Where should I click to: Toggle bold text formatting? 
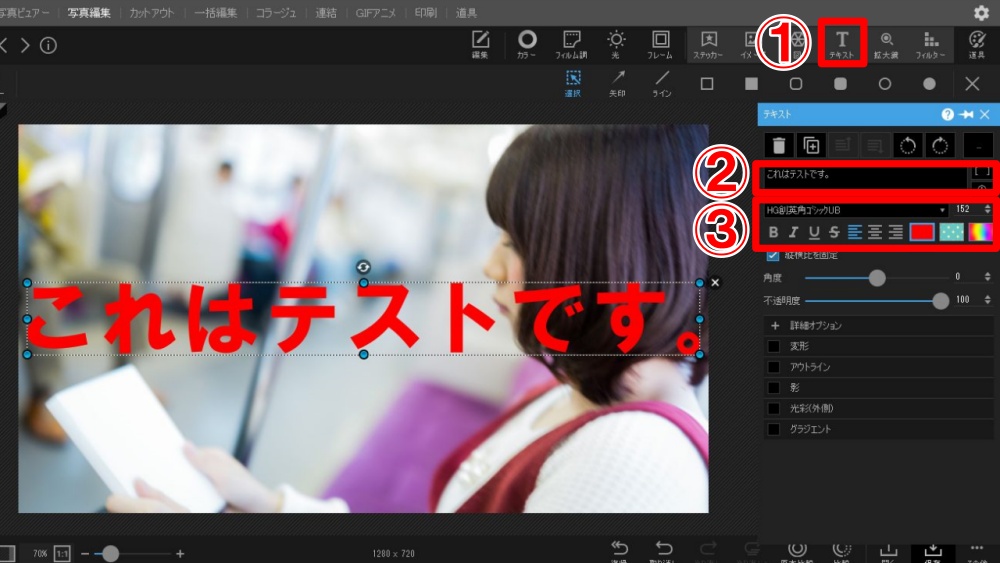click(x=773, y=232)
